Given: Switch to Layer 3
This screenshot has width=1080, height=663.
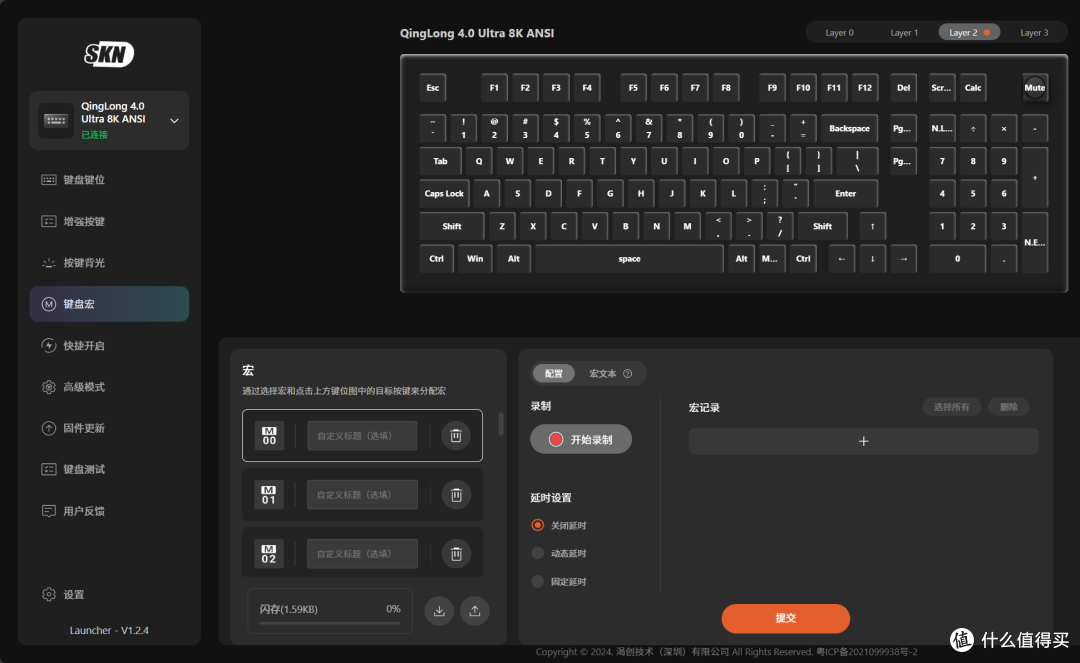Looking at the screenshot, I should [1034, 32].
